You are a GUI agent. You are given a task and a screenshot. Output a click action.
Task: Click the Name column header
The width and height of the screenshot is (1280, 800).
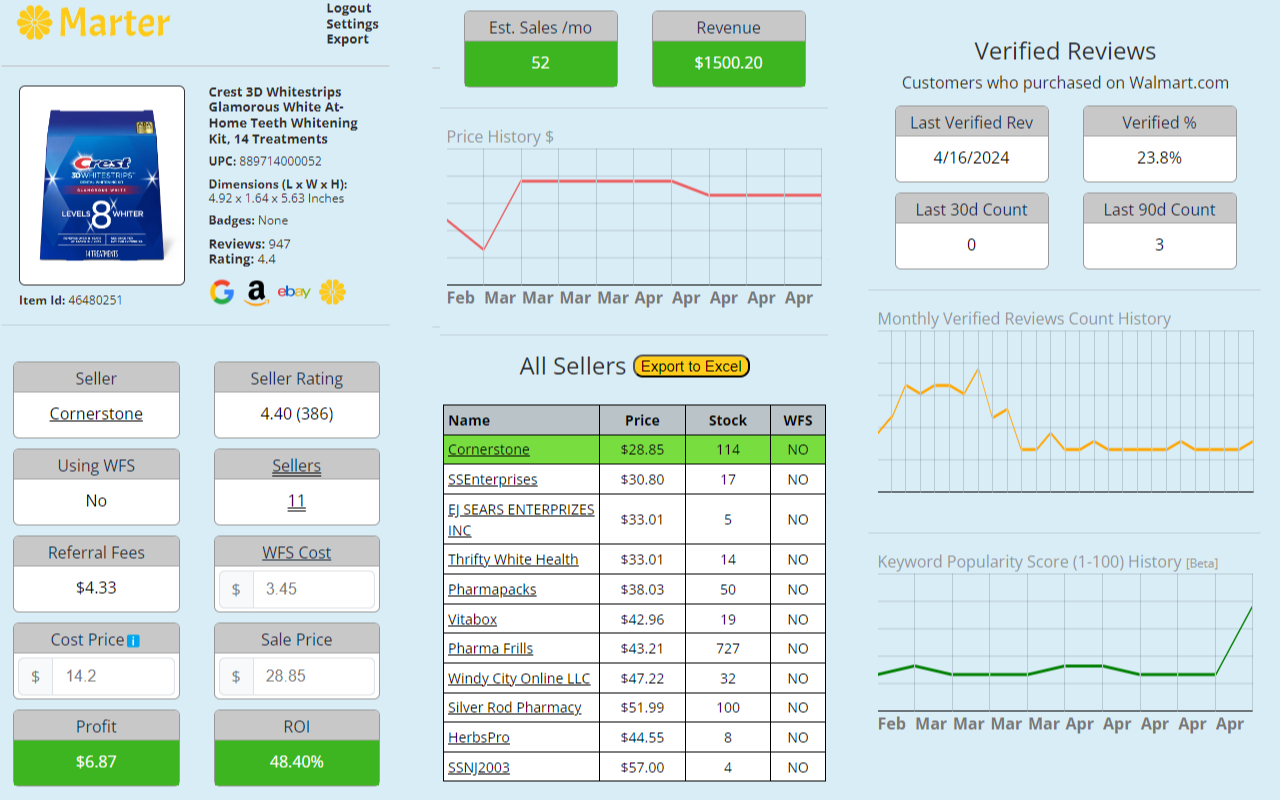[x=522, y=421]
